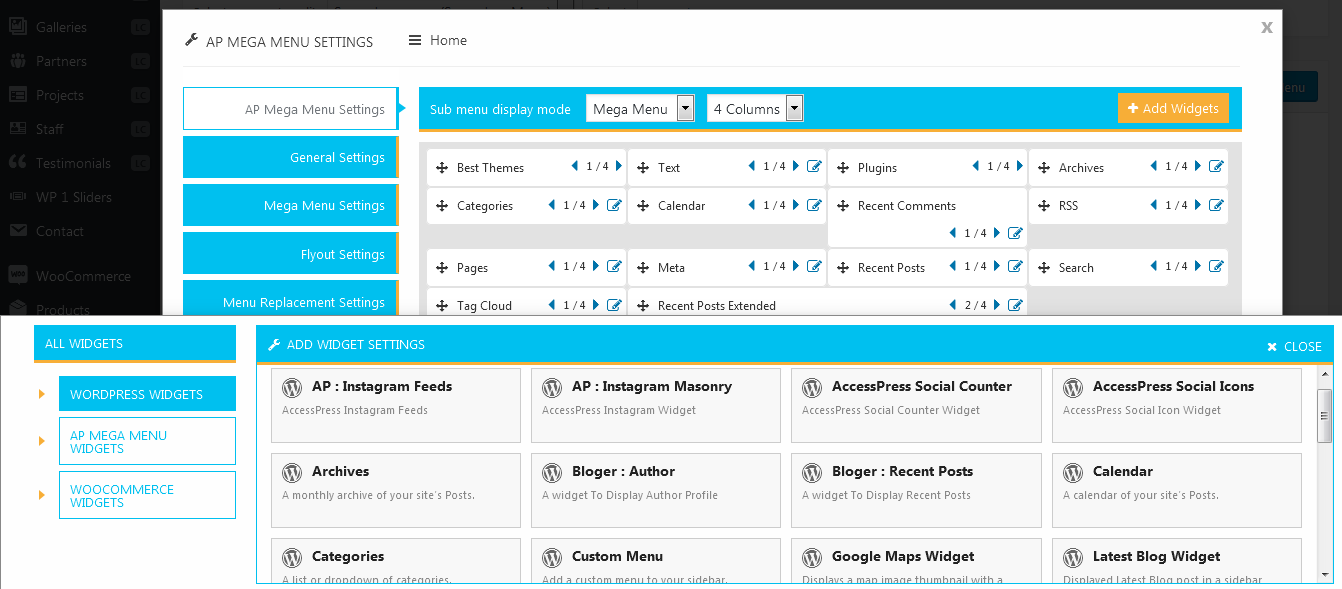
Task: Decrease column width of Plugins widget
Action: coord(976,167)
